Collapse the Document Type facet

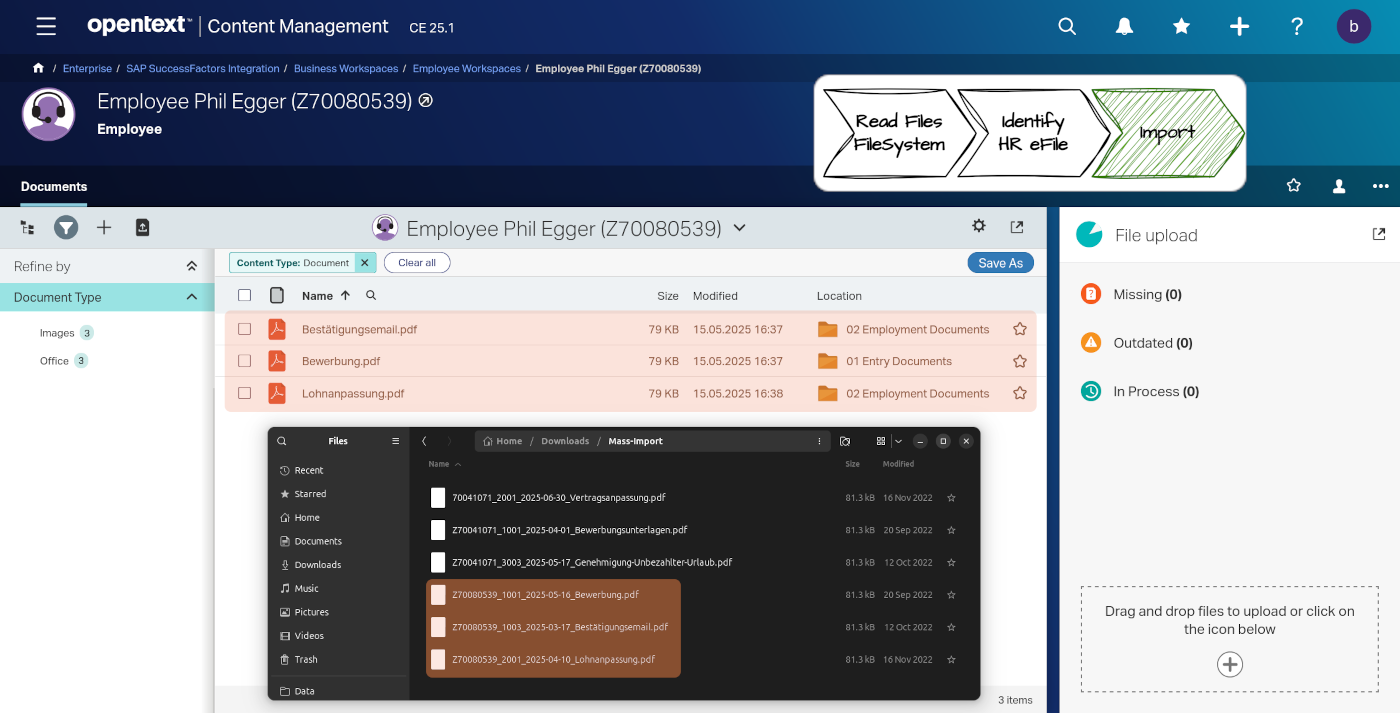coord(191,297)
